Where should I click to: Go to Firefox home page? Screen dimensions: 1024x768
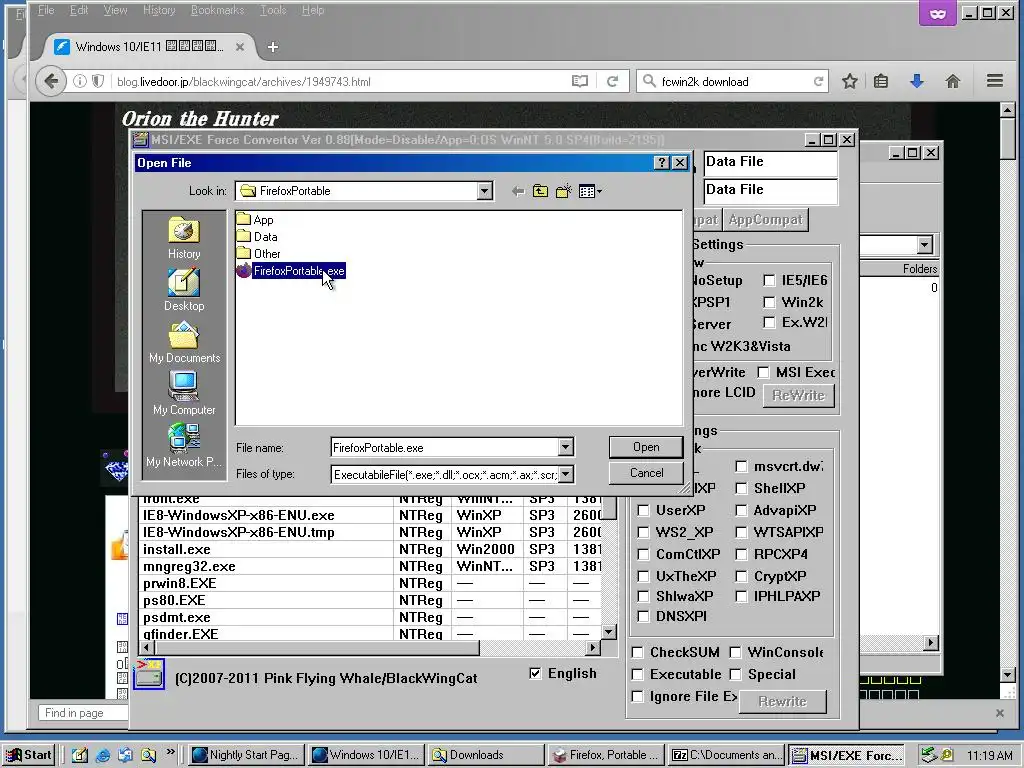tap(953, 82)
